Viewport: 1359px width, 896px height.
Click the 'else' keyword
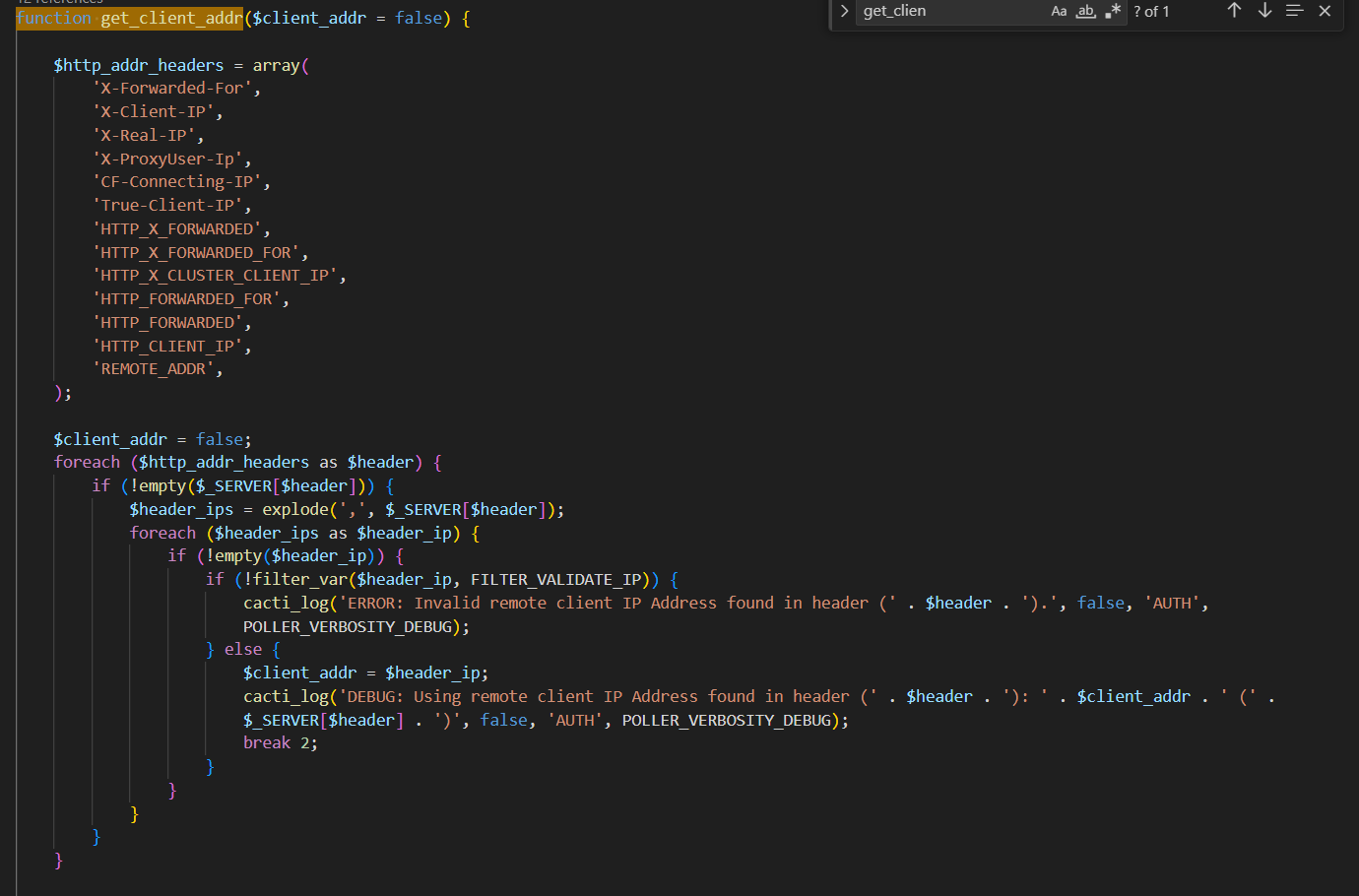(x=243, y=650)
